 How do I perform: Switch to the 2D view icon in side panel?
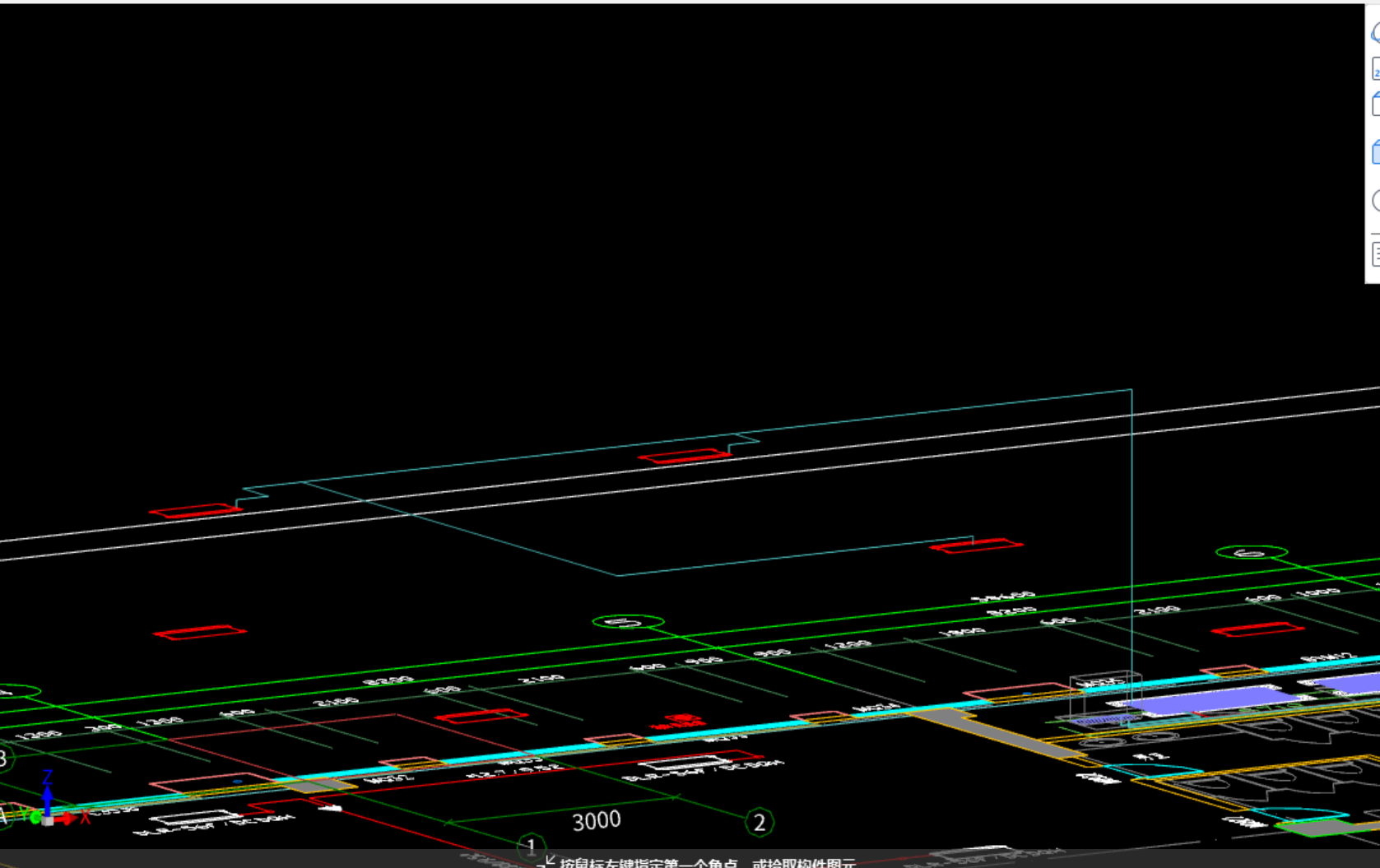[1375, 69]
